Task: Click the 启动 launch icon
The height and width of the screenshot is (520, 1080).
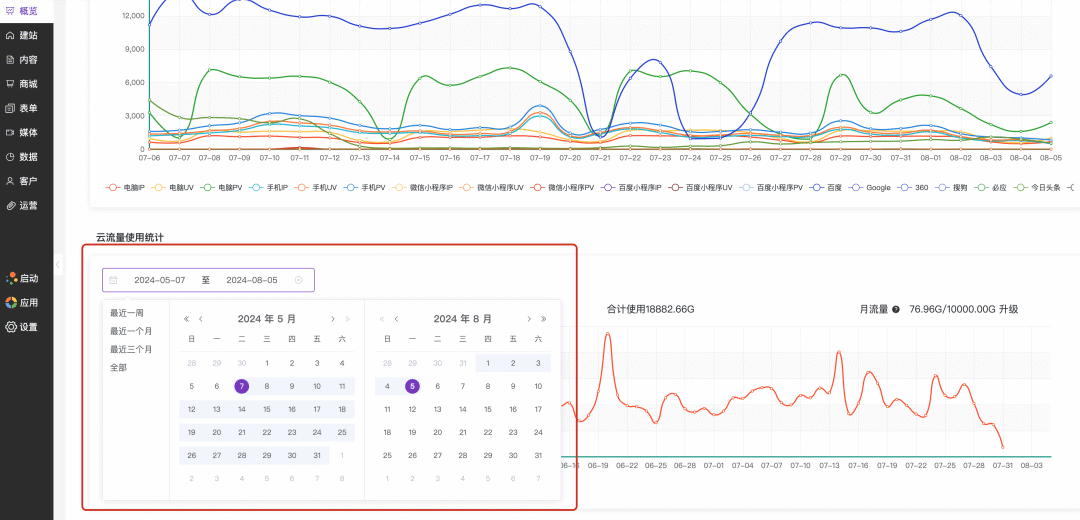Action: (x=12, y=278)
